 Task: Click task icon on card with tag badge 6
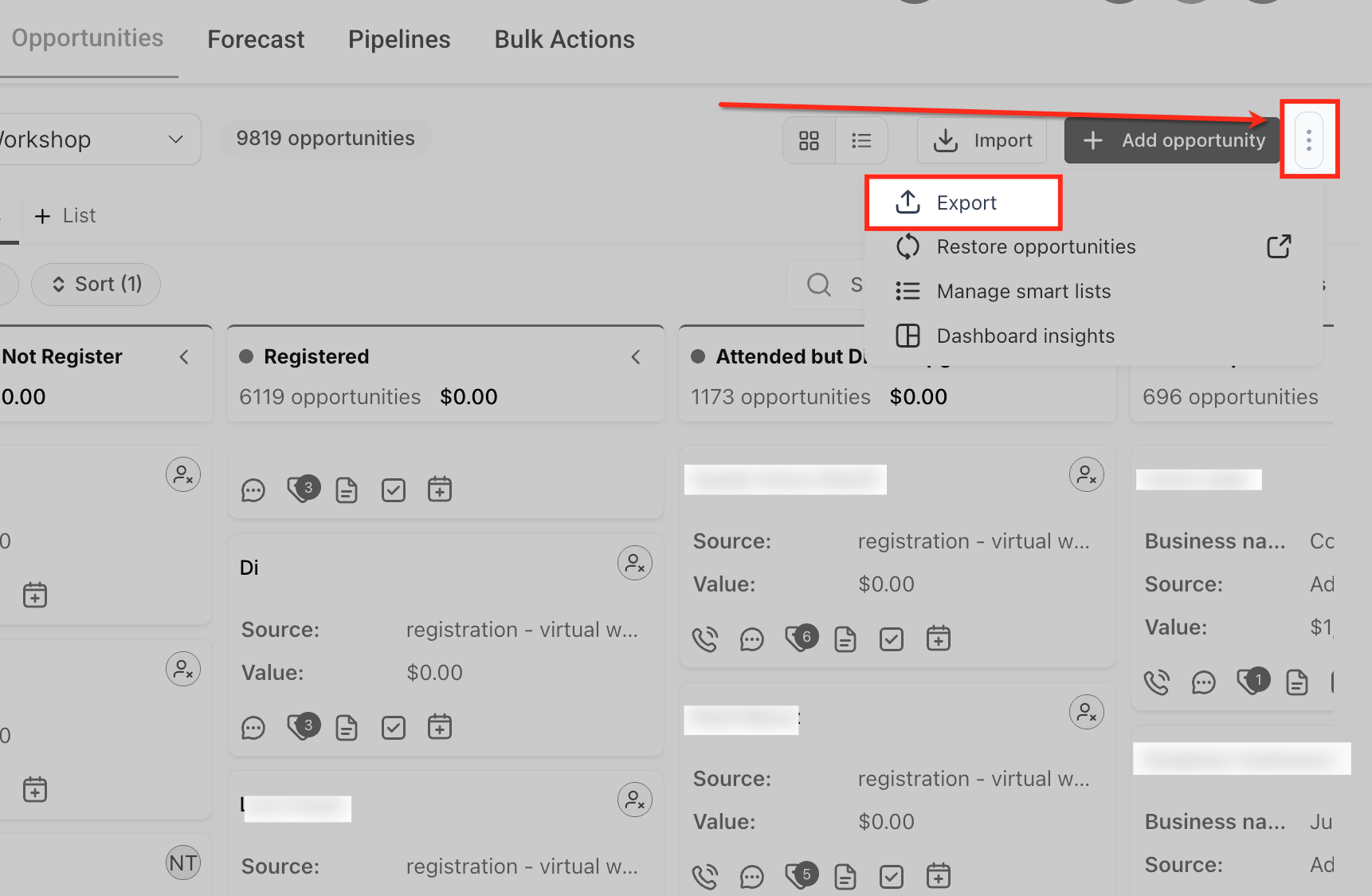[x=892, y=639]
